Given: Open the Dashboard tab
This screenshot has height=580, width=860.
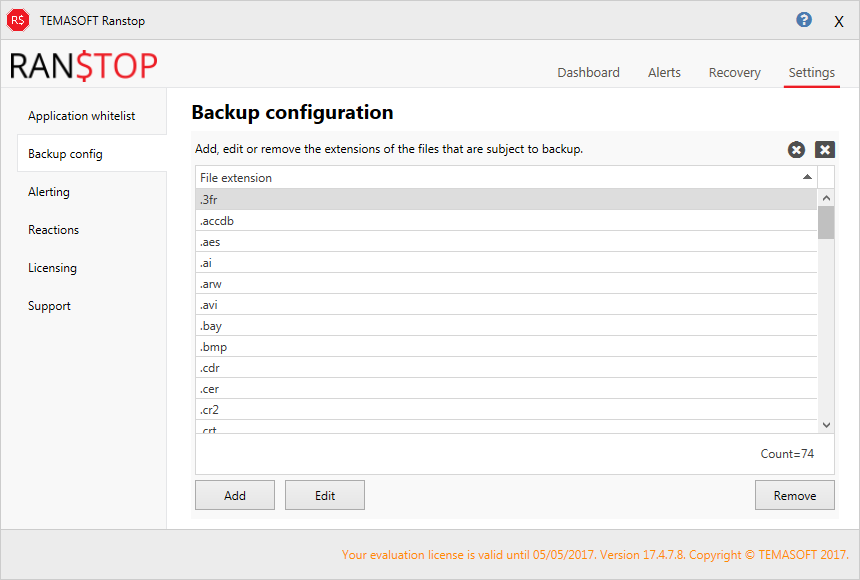Looking at the screenshot, I should 588,72.
